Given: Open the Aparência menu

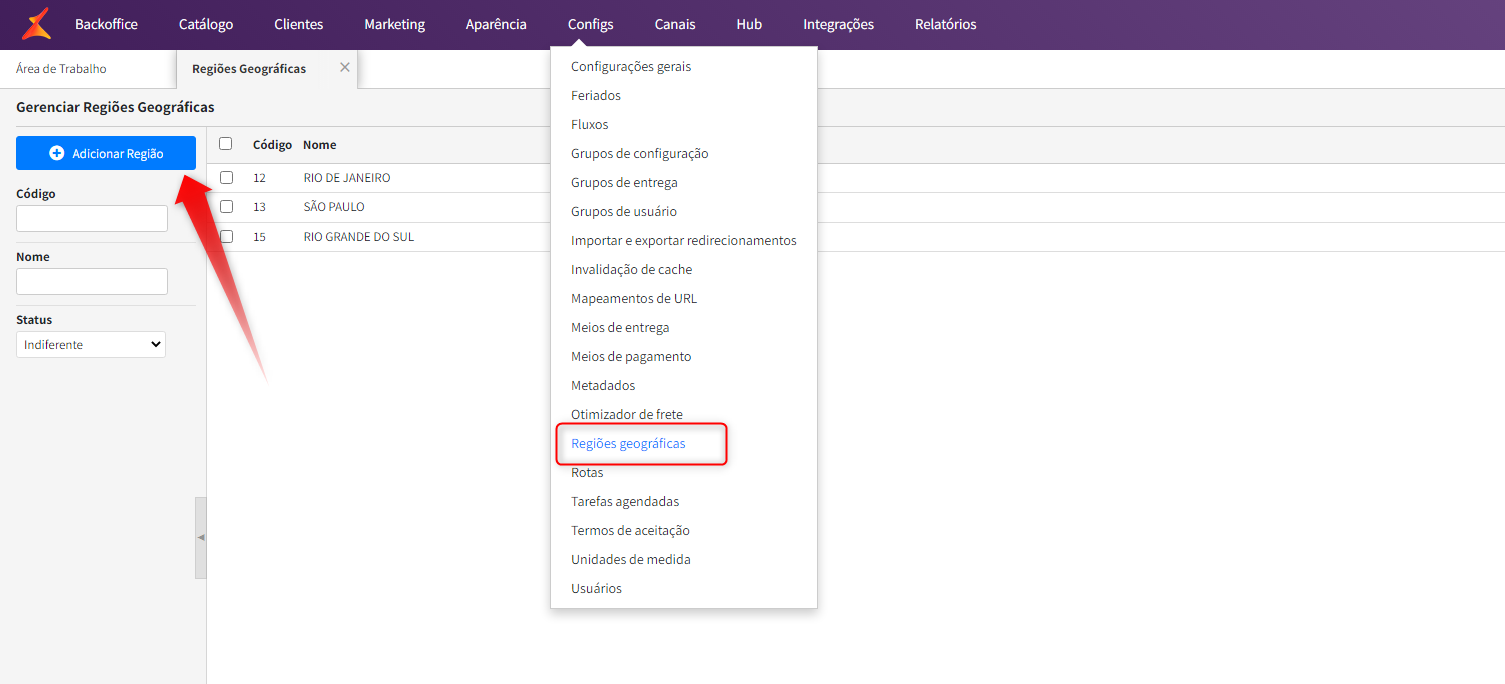Looking at the screenshot, I should click(496, 24).
